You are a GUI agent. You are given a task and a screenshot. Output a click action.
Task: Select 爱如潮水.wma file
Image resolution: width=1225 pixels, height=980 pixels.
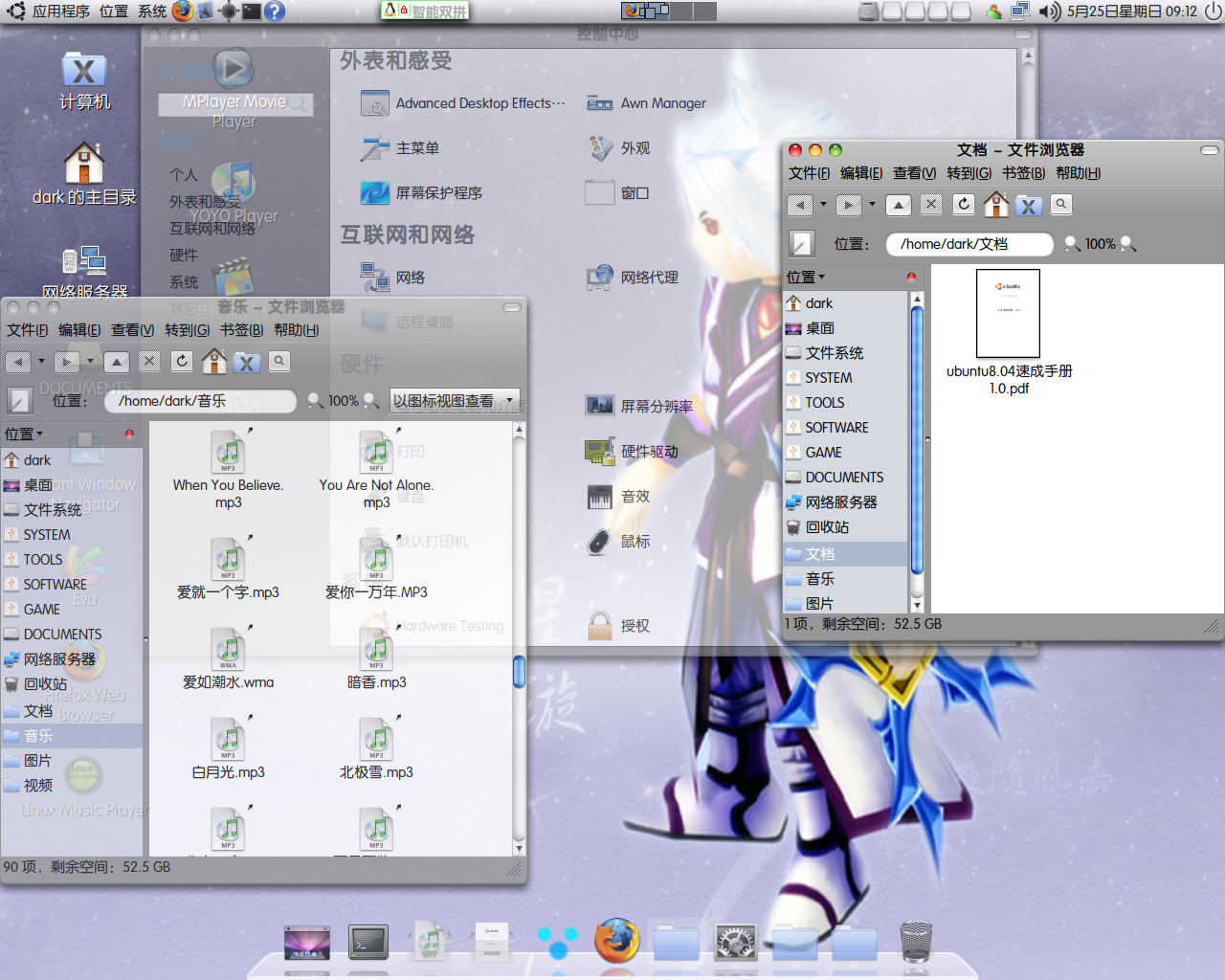click(228, 658)
